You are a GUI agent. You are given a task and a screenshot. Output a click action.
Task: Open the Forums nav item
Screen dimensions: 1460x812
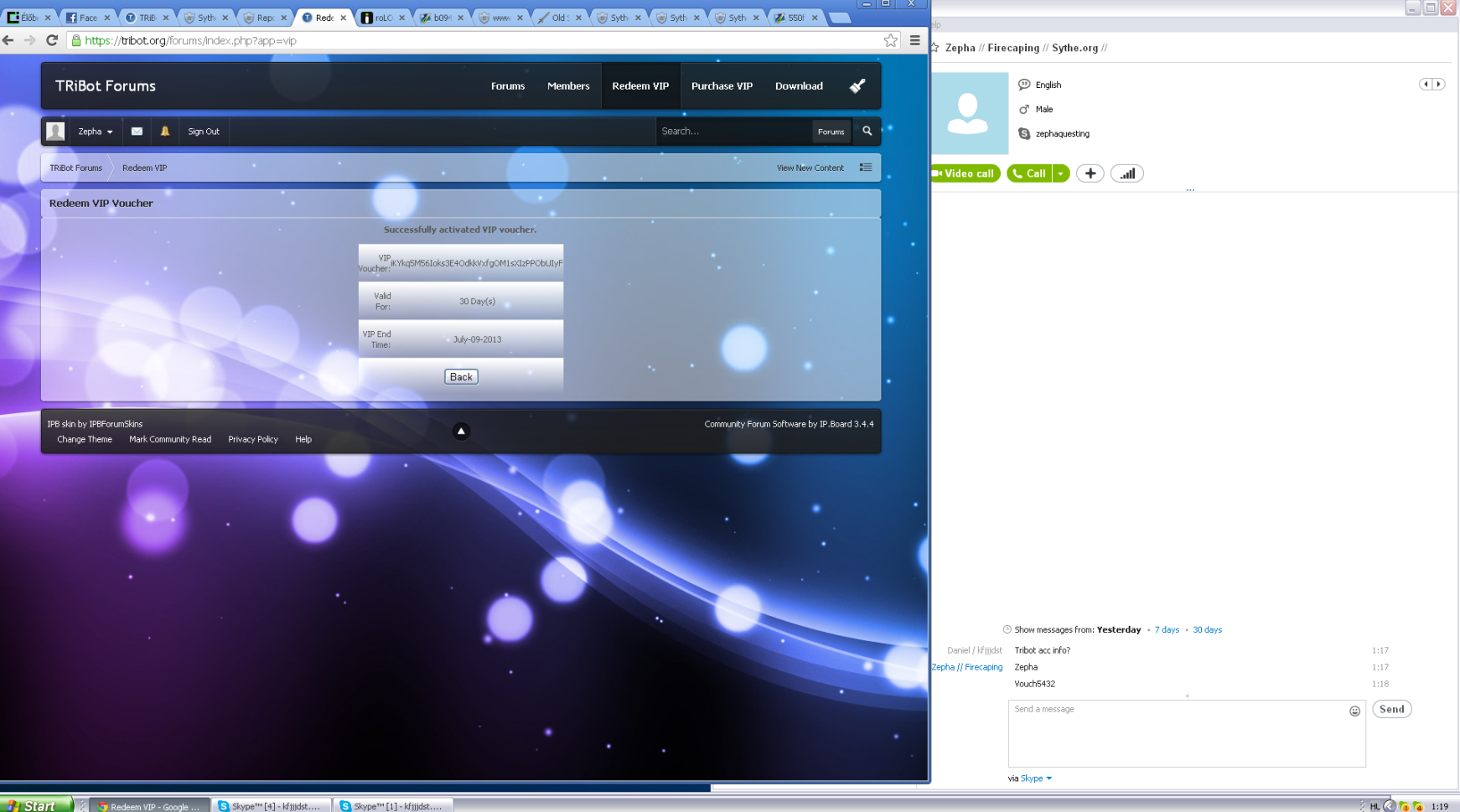(508, 85)
